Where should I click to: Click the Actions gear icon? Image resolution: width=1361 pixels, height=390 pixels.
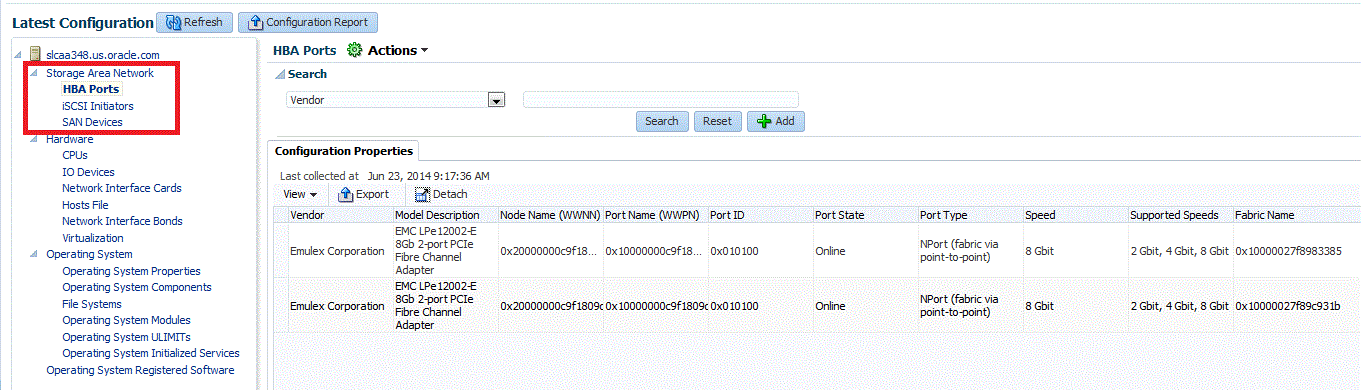pyautogui.click(x=354, y=50)
